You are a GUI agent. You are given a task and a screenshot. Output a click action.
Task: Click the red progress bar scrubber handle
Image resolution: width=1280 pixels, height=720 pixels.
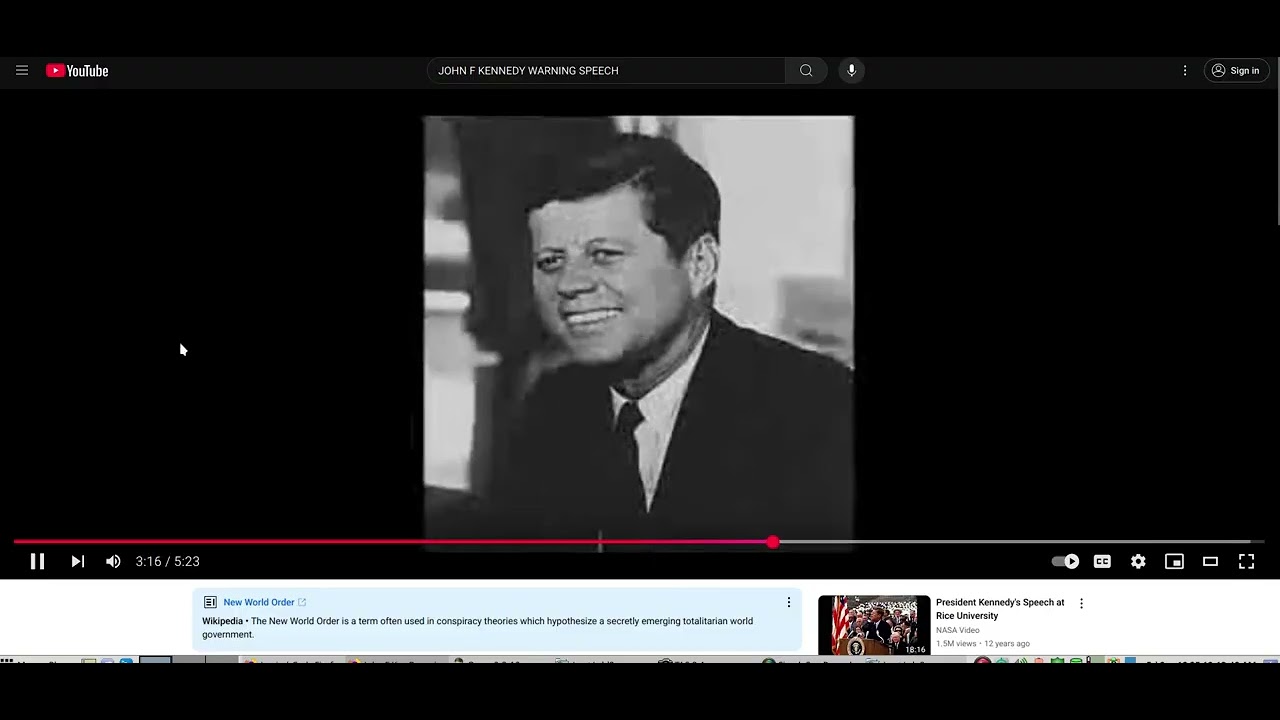point(773,542)
